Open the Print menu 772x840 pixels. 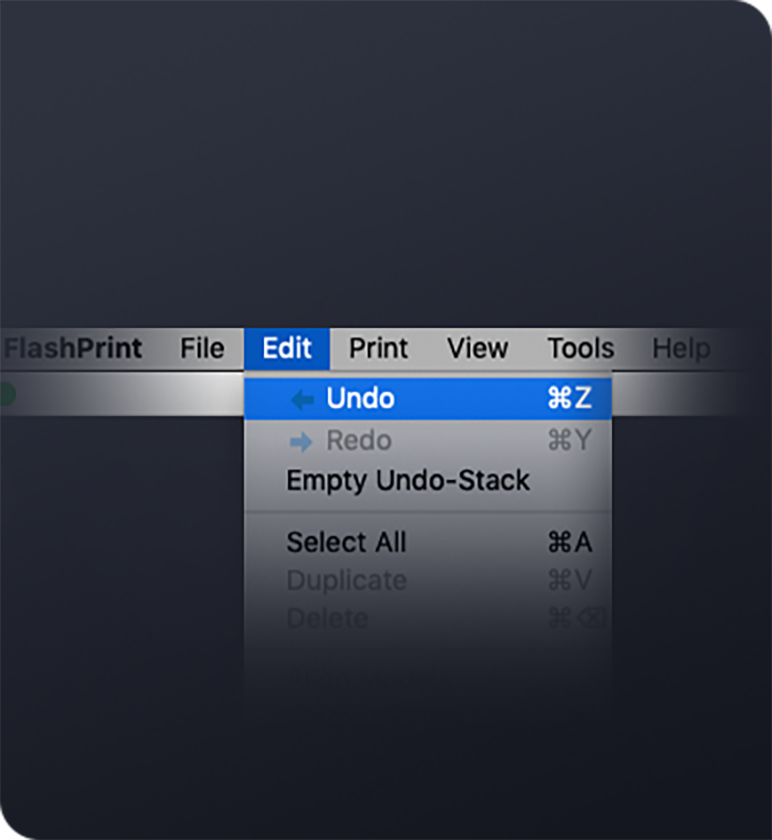coord(378,348)
